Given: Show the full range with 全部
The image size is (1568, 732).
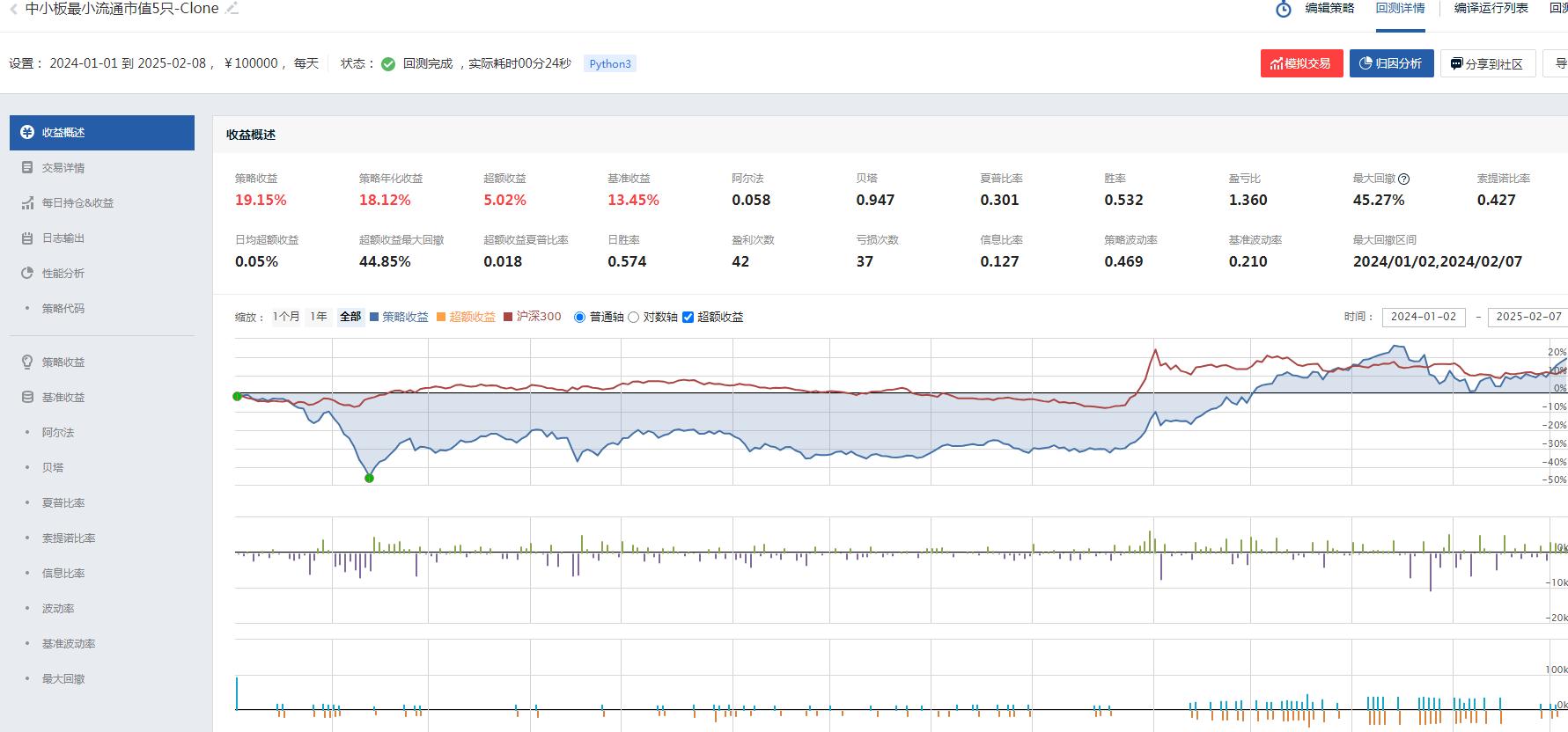Looking at the screenshot, I should (x=350, y=317).
